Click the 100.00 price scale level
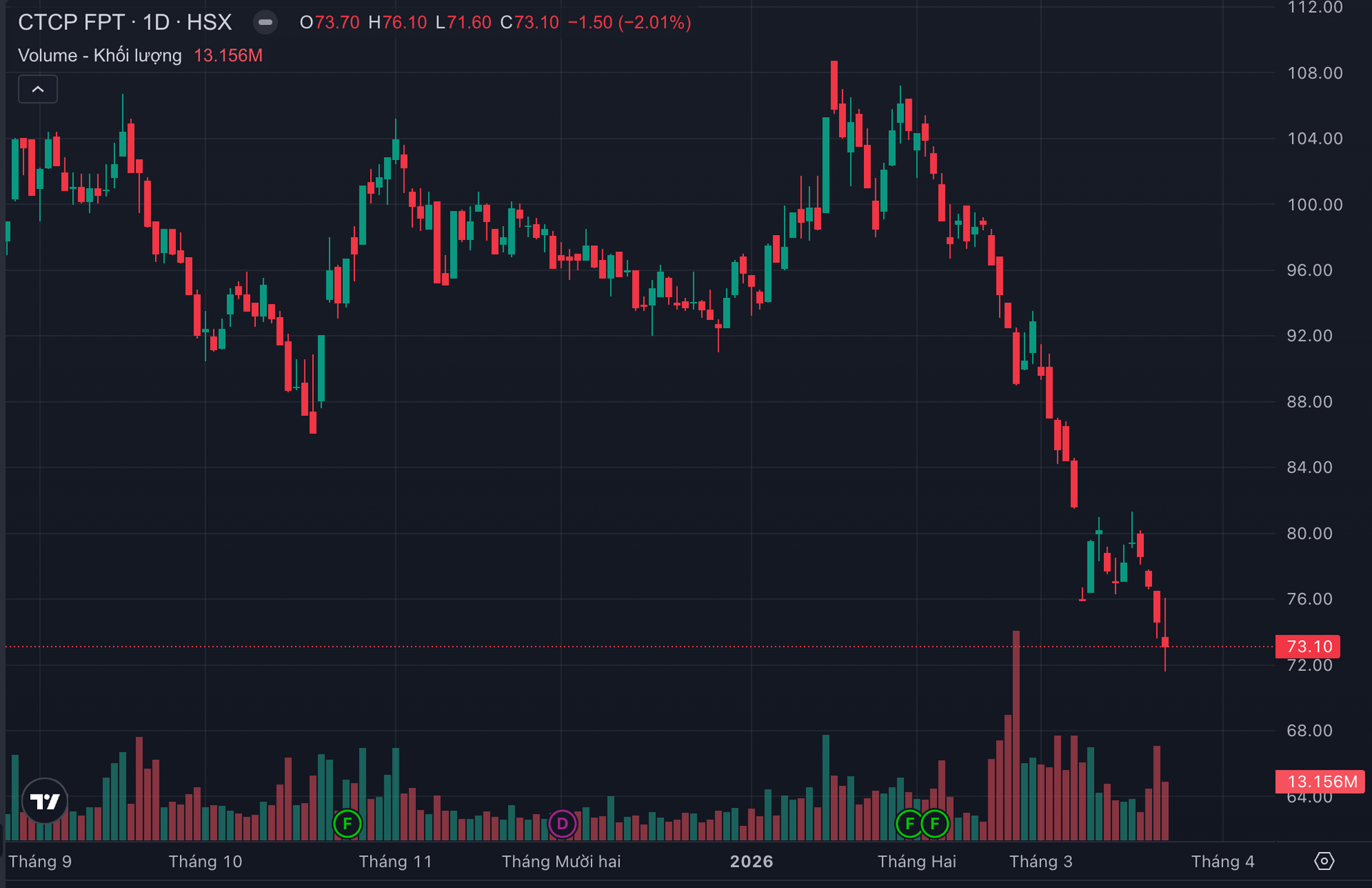Screen dimensions: 1372x888 pos(1314,204)
